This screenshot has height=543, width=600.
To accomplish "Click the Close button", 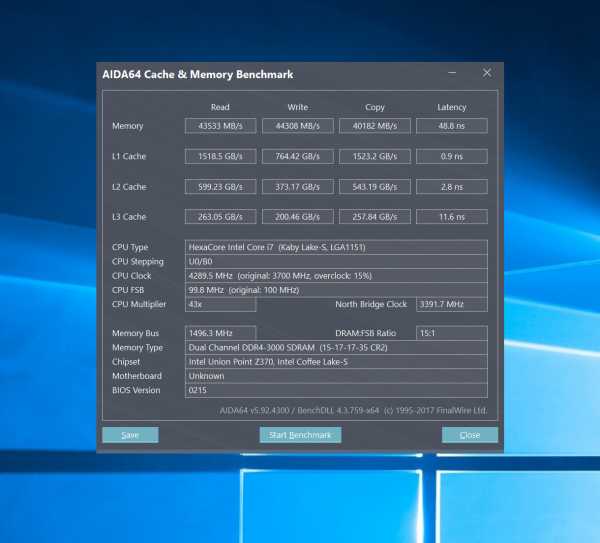I will [x=470, y=435].
